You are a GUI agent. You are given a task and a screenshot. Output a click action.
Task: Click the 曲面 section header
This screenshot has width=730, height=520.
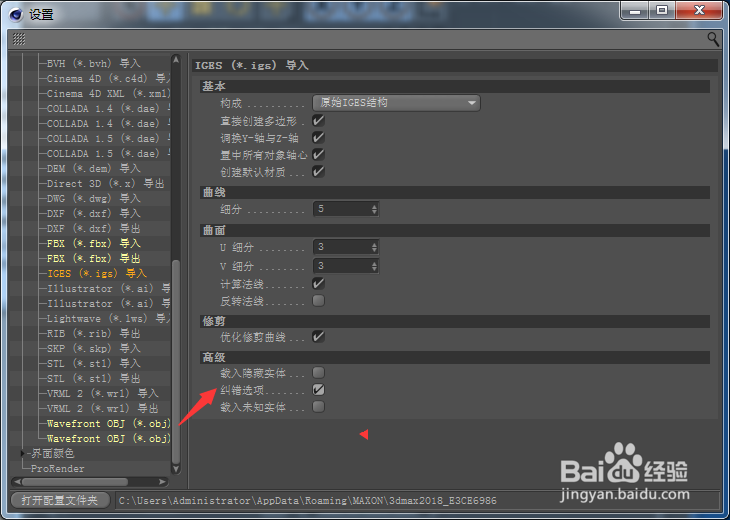click(455, 230)
